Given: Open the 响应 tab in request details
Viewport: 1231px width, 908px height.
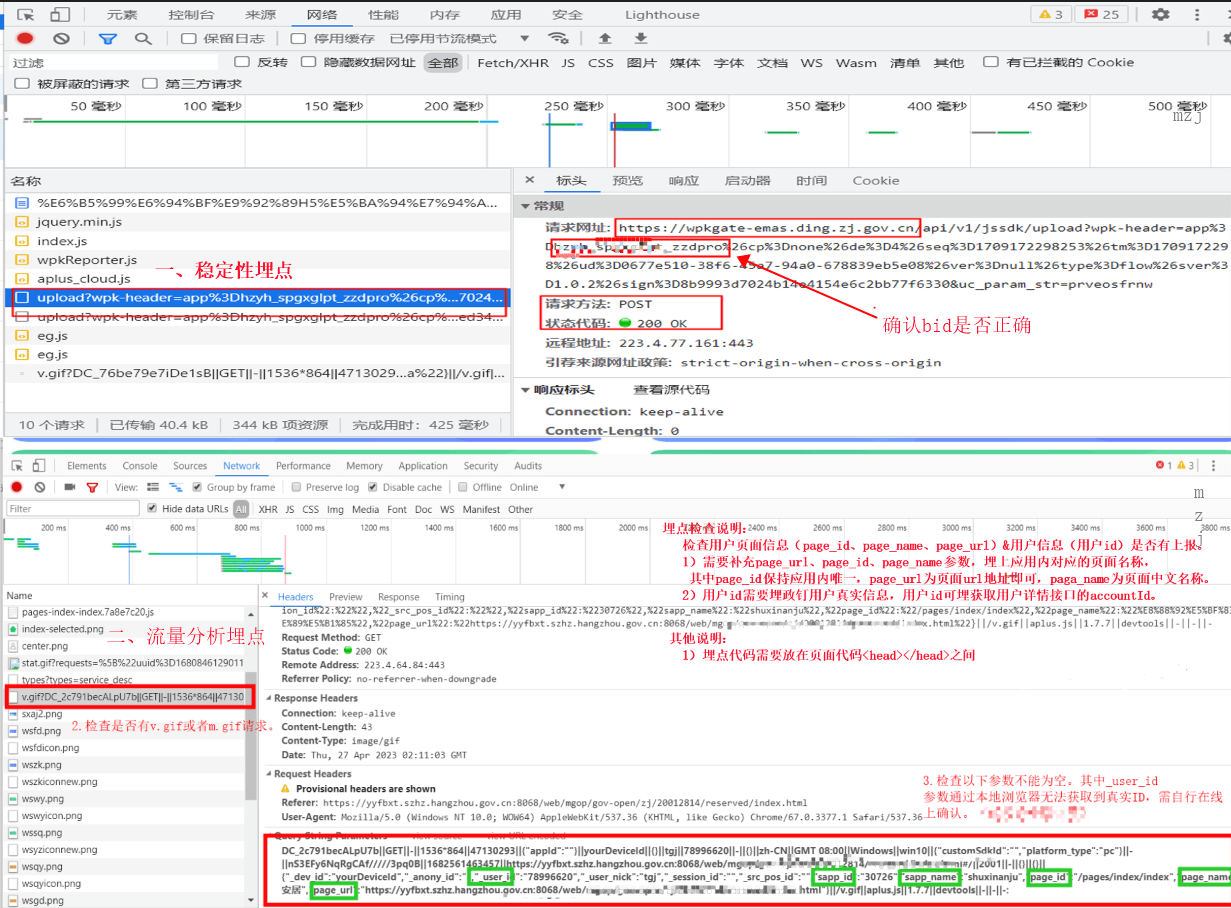Looking at the screenshot, I should coord(684,181).
